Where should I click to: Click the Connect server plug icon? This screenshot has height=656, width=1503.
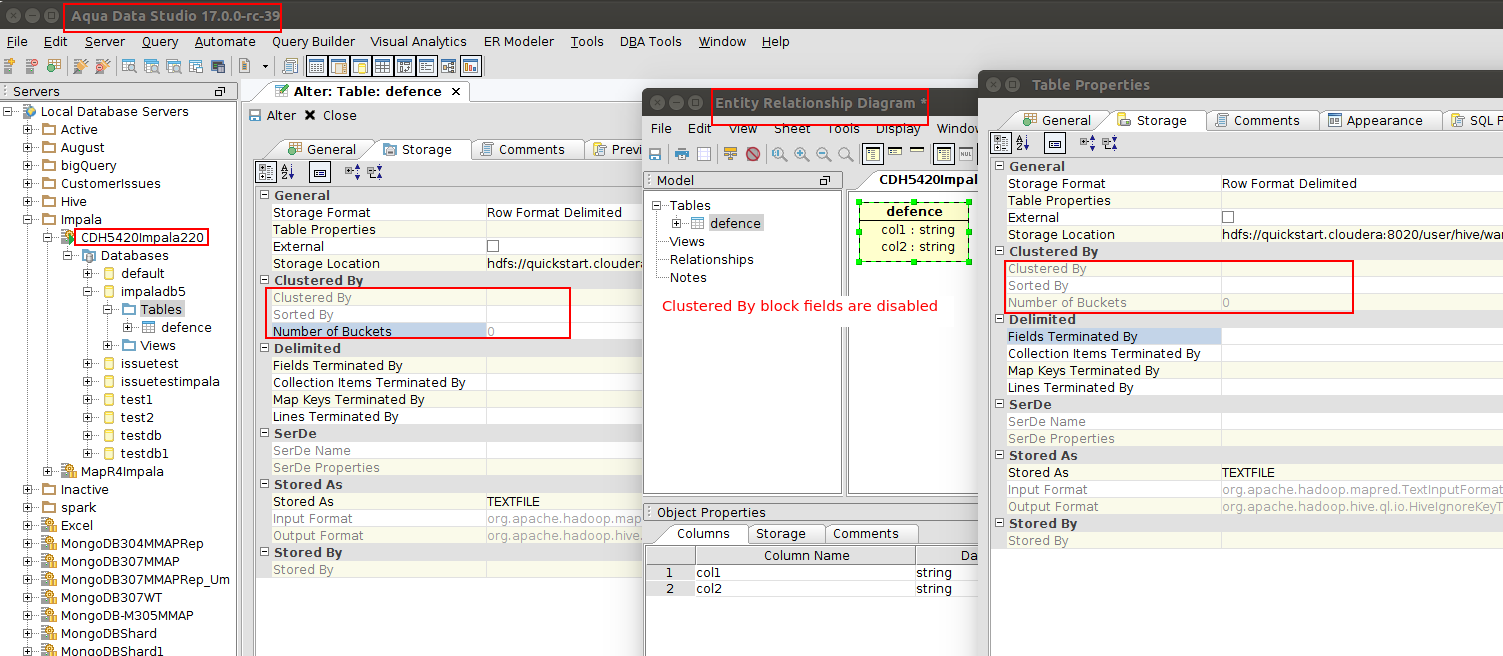[80, 66]
